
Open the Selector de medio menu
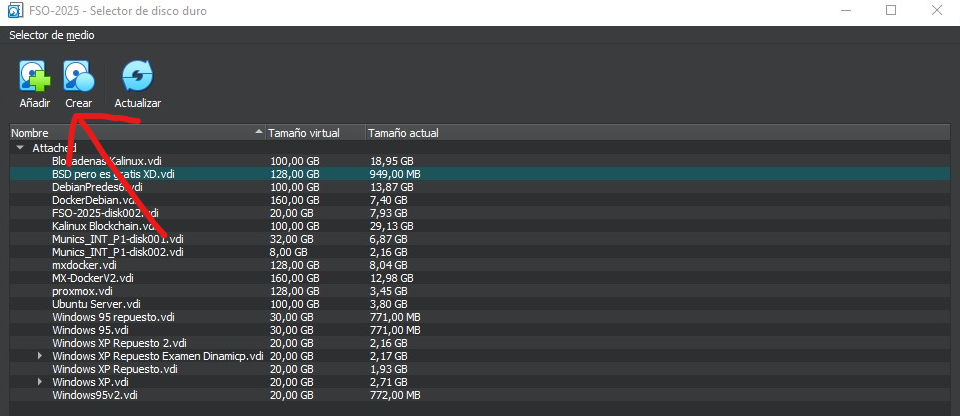pyautogui.click(x=52, y=35)
